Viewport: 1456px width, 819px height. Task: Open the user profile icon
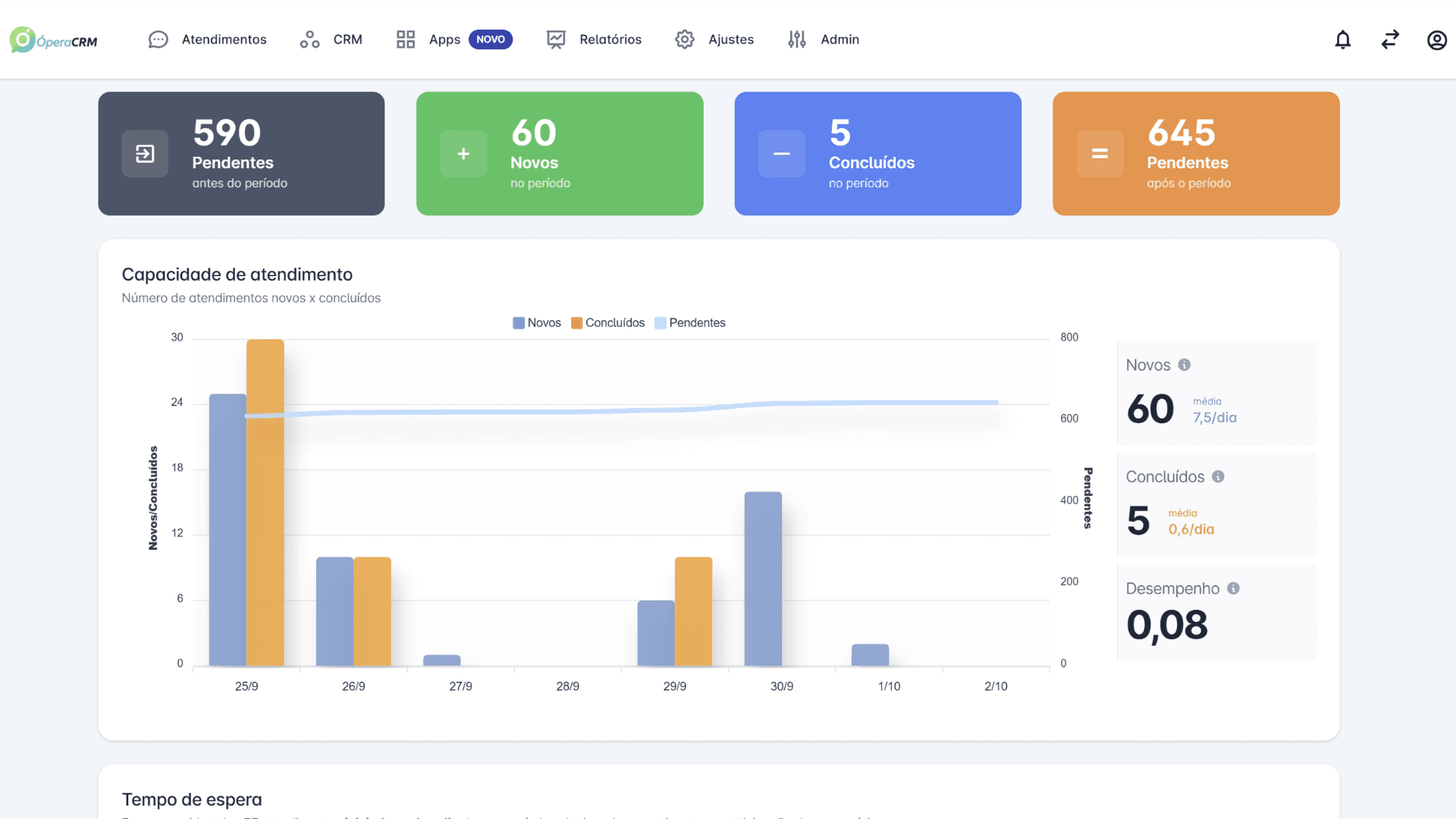pos(1437,39)
